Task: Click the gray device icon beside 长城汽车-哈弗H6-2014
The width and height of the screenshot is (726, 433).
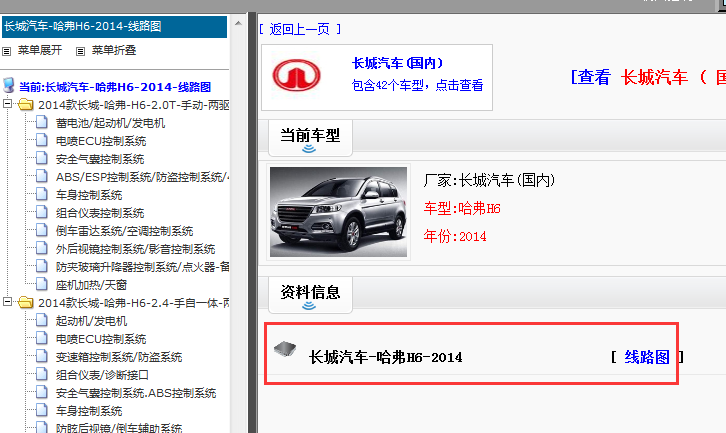Action: pos(285,348)
